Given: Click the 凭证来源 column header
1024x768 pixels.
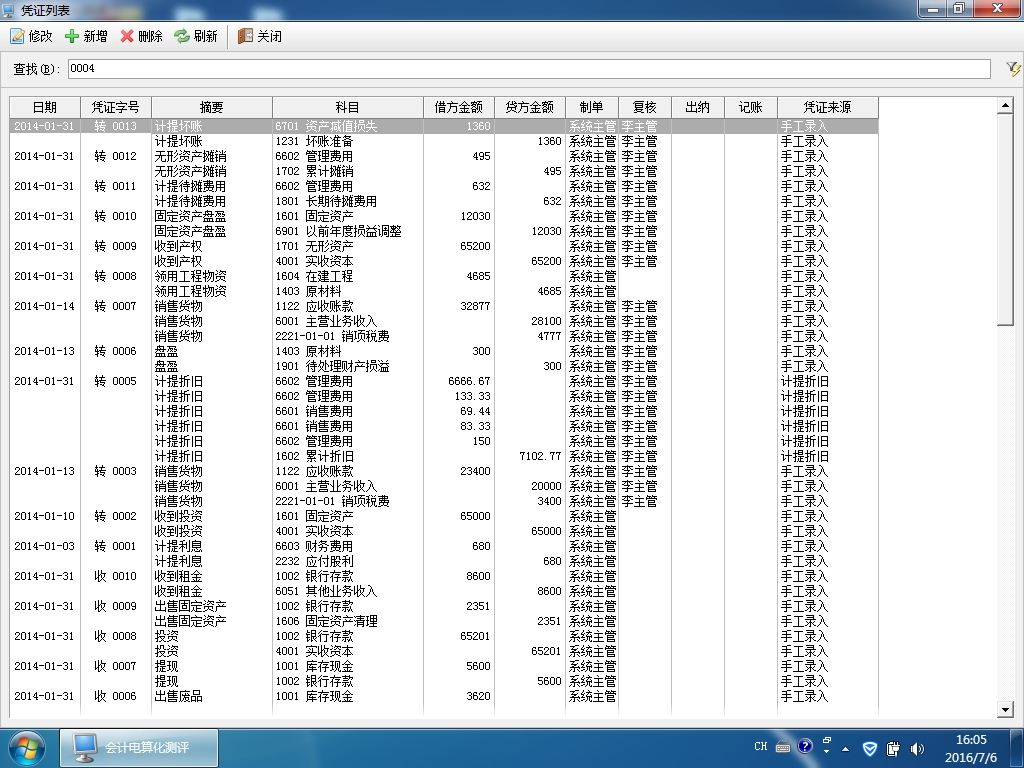Looking at the screenshot, I should [x=827, y=107].
